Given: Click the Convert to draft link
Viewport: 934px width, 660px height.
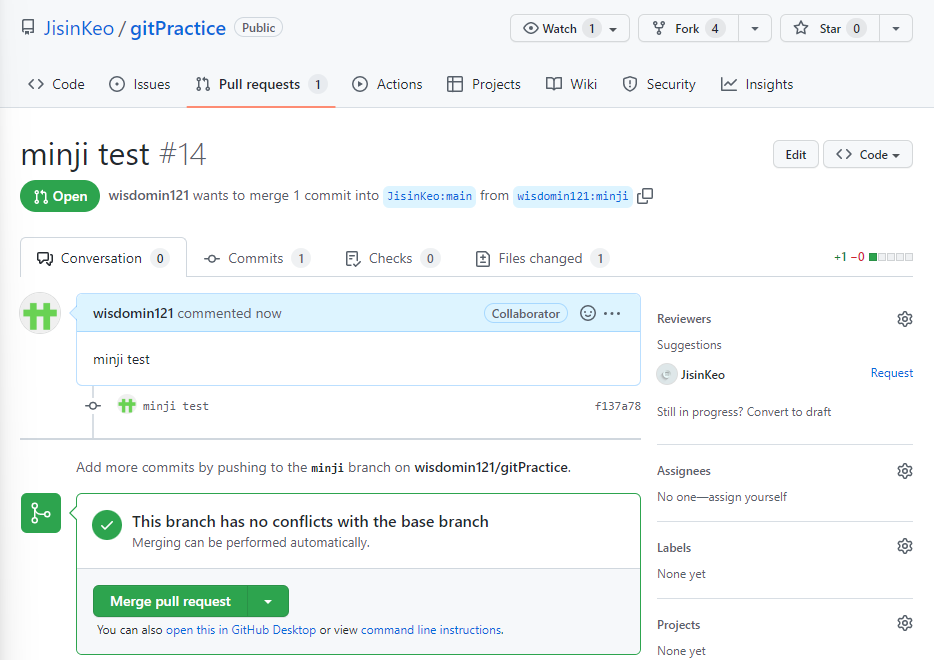Looking at the screenshot, I should tap(789, 412).
